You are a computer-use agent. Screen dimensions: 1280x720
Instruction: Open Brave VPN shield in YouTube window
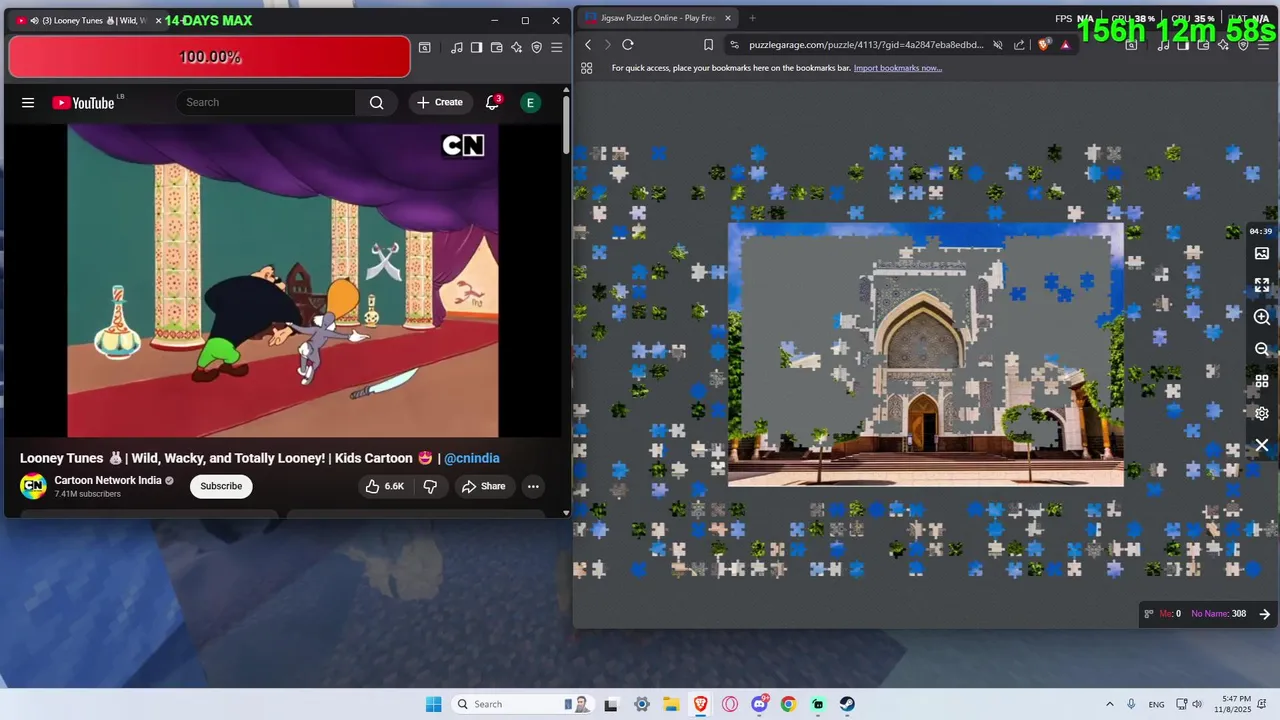coord(537,47)
